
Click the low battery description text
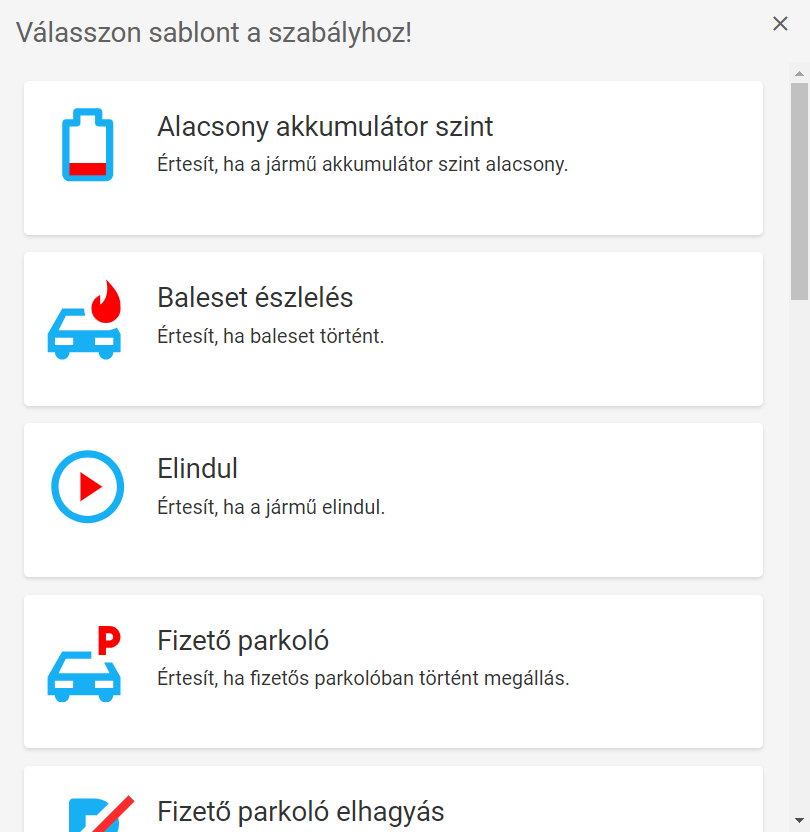(x=362, y=164)
